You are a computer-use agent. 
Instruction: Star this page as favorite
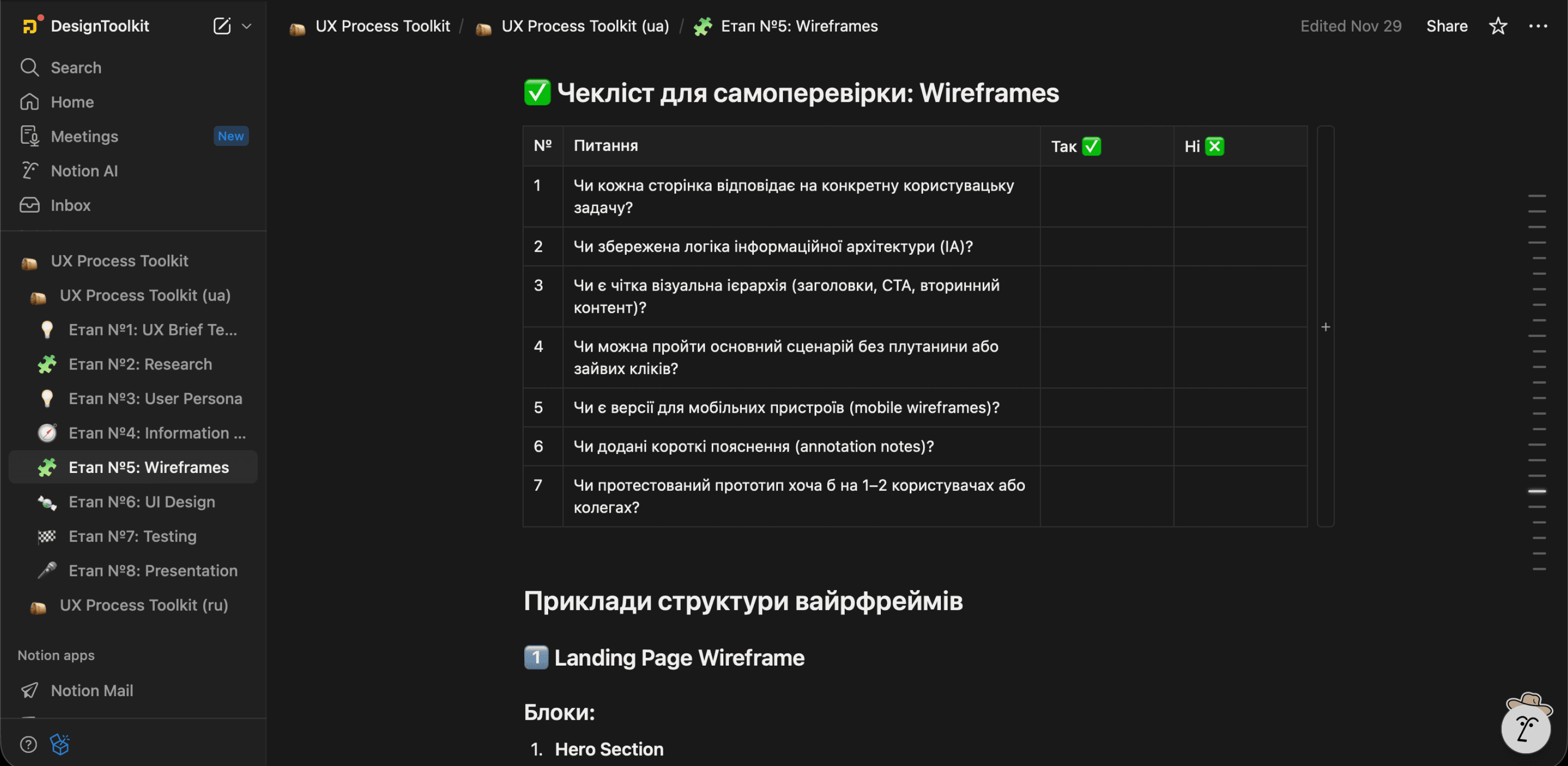(1497, 26)
